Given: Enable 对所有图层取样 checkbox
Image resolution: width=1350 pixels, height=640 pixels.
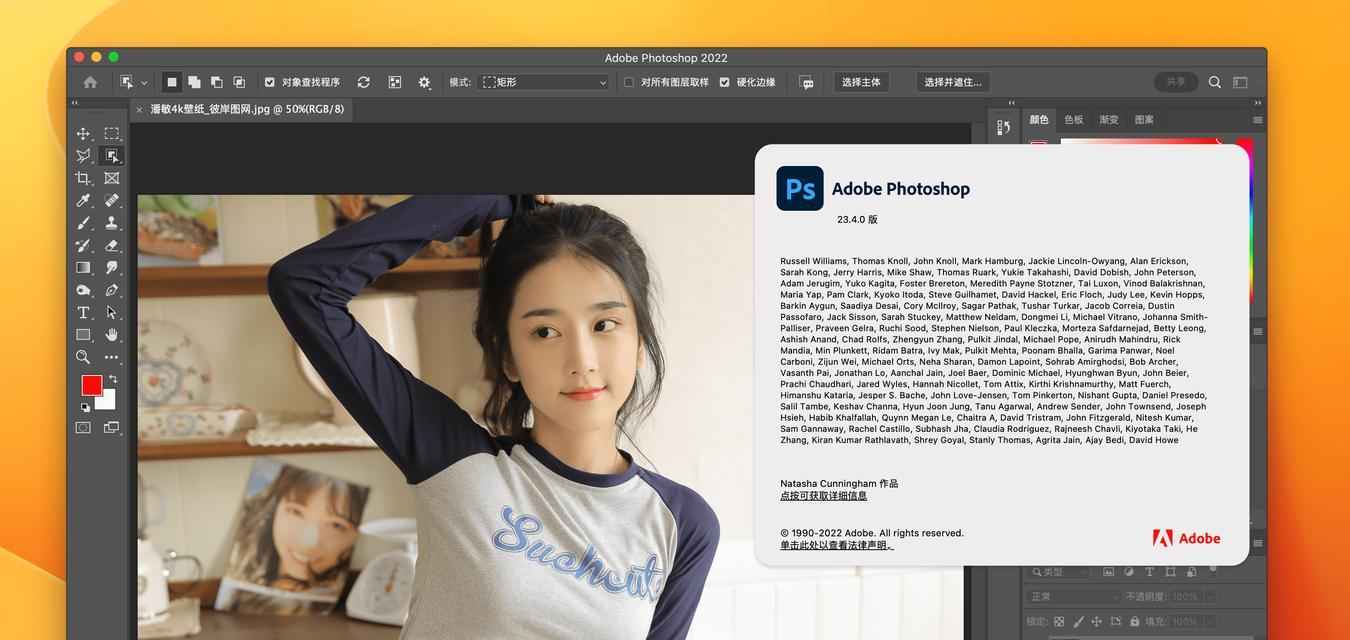Looking at the screenshot, I should 629,82.
